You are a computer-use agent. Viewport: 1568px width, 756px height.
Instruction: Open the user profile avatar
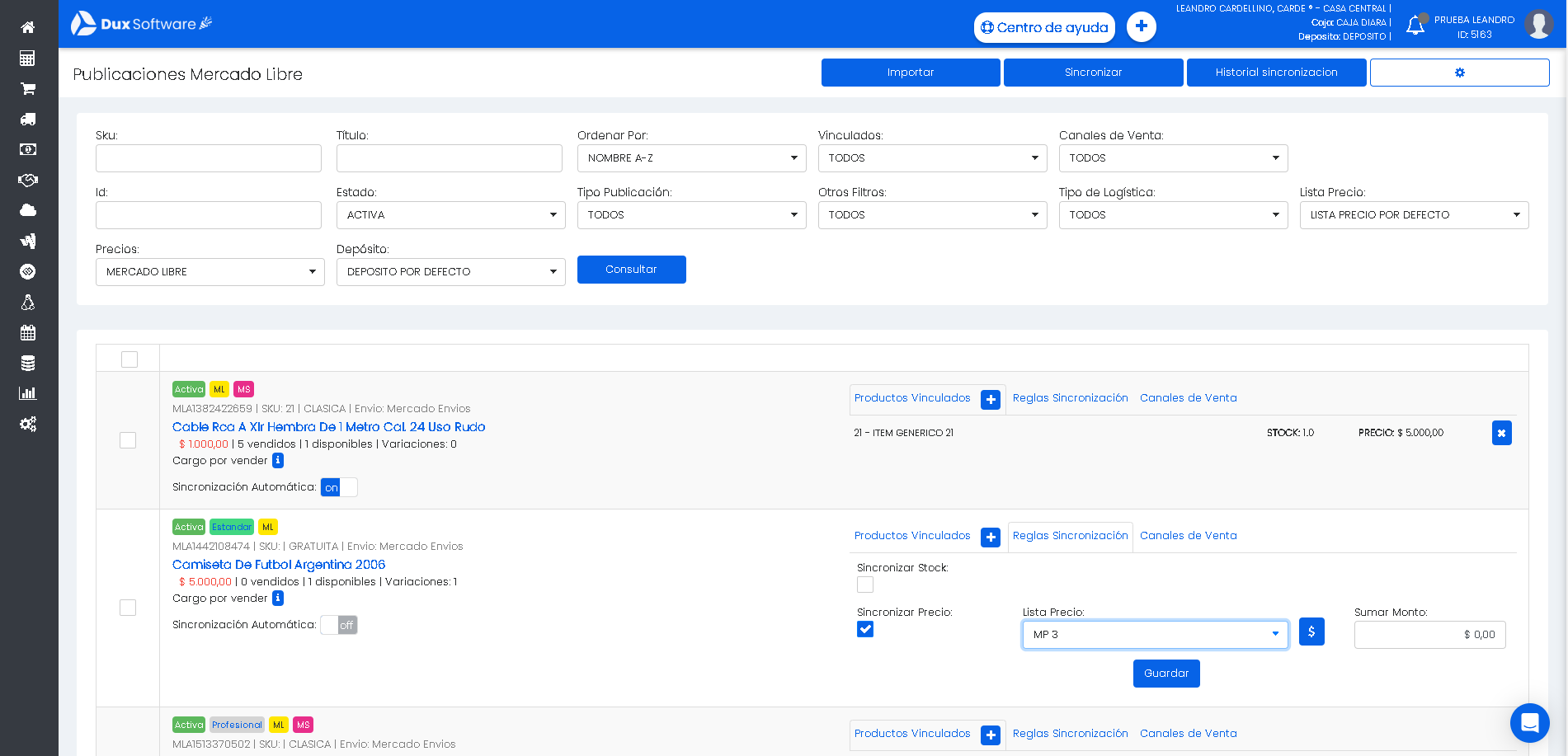coord(1538,25)
